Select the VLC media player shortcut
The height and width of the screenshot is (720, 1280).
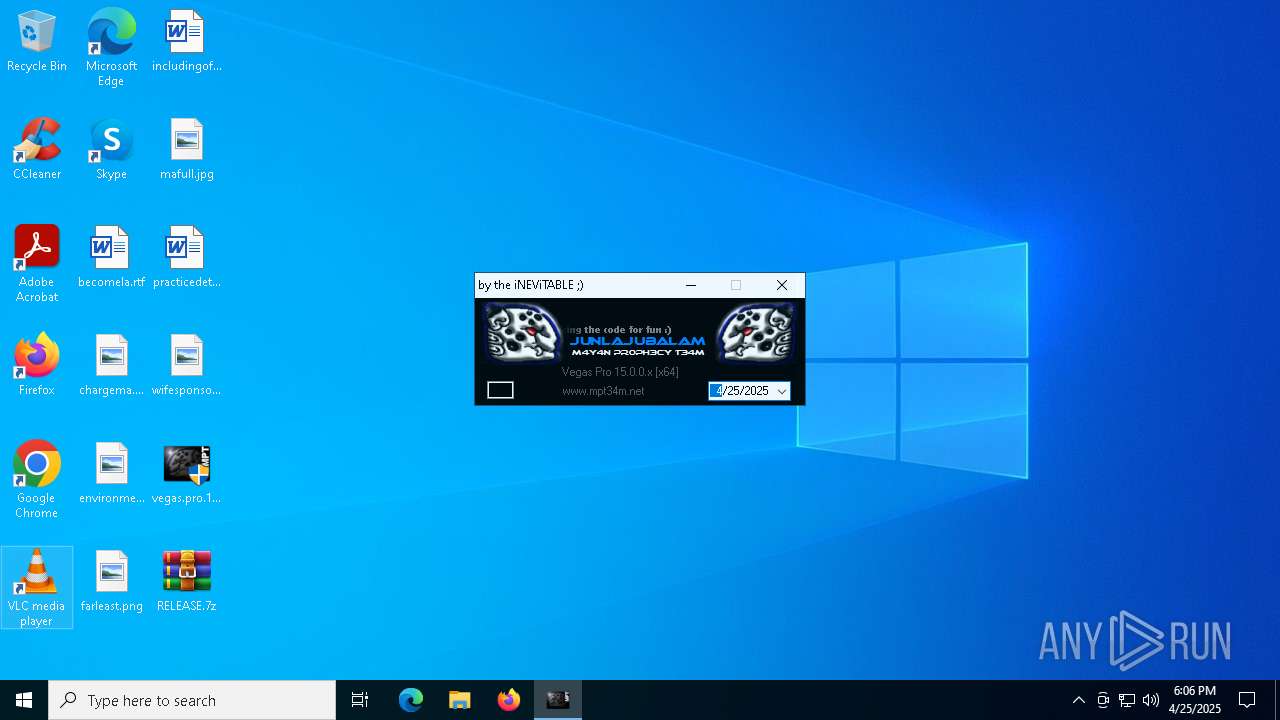click(x=37, y=588)
